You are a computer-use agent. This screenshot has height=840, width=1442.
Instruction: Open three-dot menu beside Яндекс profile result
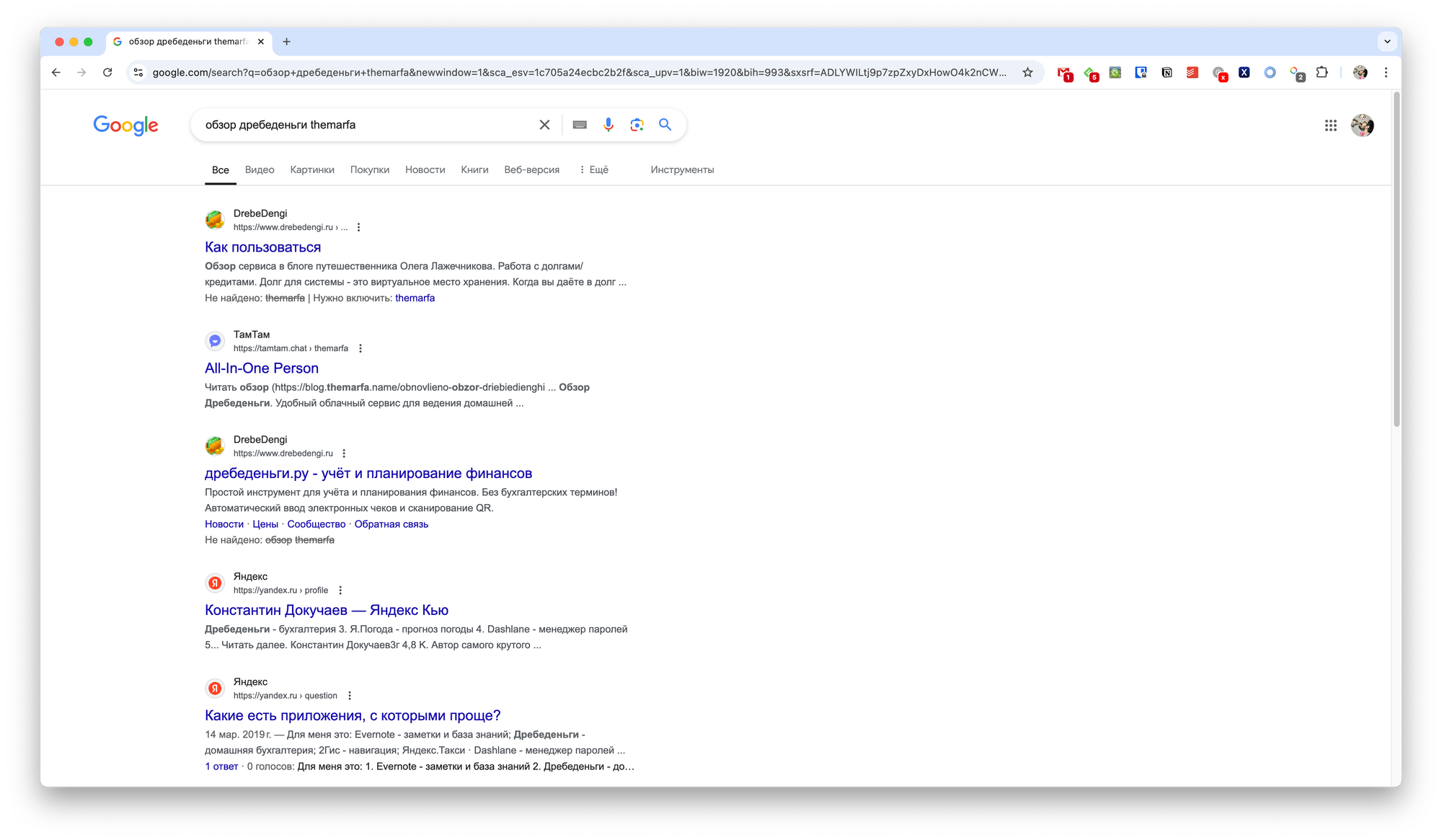point(340,591)
